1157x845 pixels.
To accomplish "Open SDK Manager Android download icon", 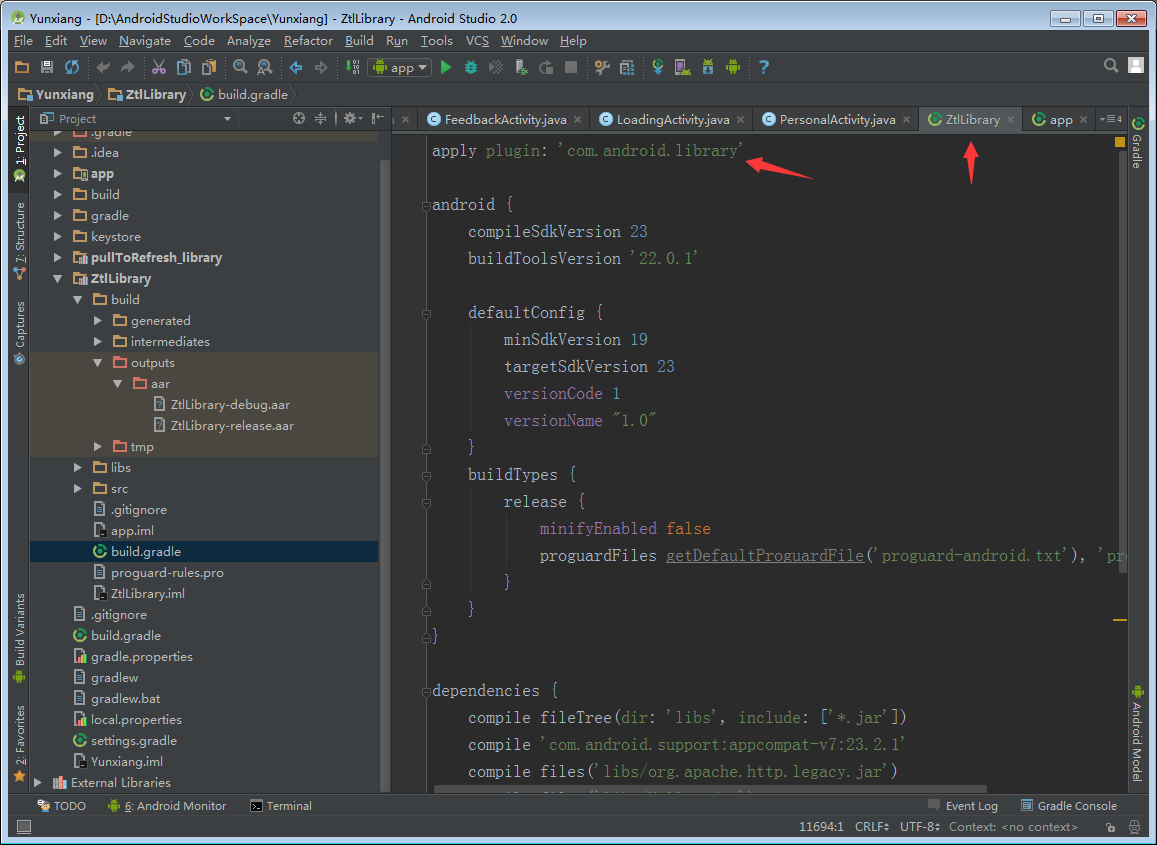I will pos(708,67).
